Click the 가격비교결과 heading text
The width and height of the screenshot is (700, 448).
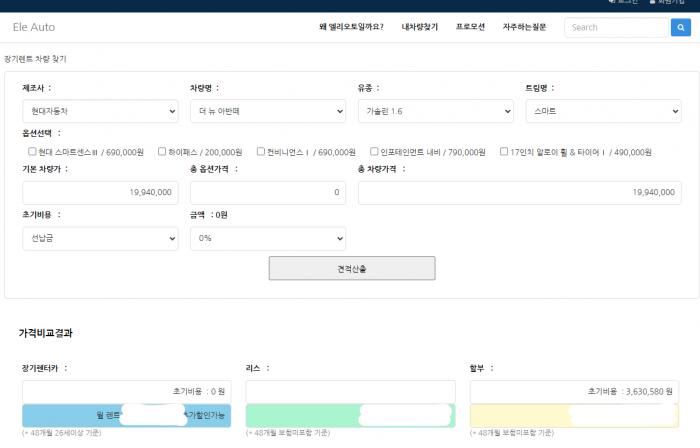tap(46, 333)
